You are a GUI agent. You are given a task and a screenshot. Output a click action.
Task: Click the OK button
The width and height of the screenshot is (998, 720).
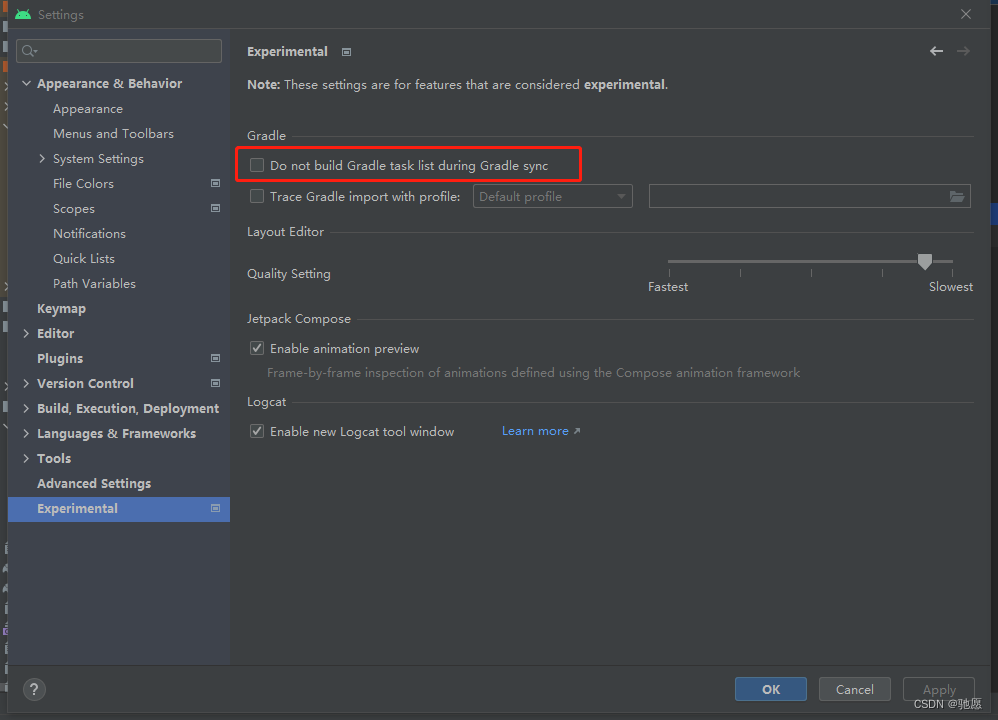771,689
